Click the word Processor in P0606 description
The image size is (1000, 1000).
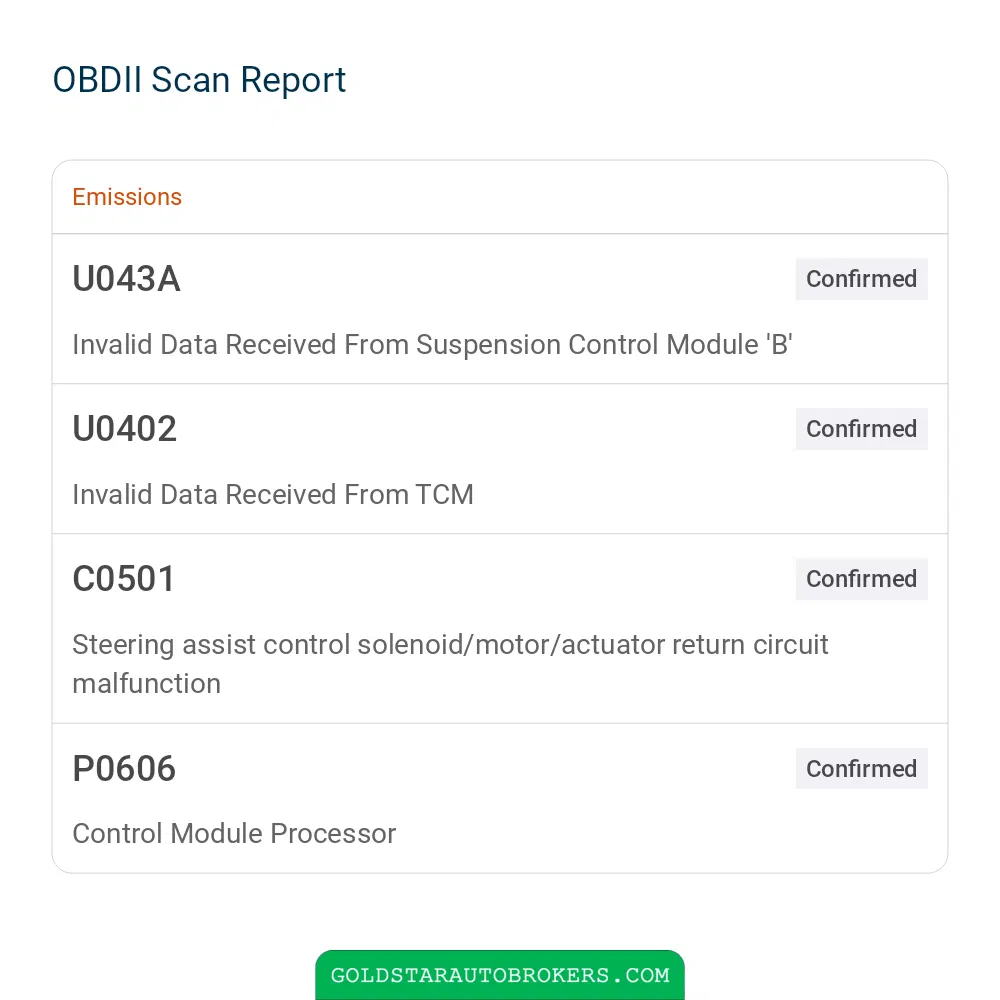click(x=333, y=834)
